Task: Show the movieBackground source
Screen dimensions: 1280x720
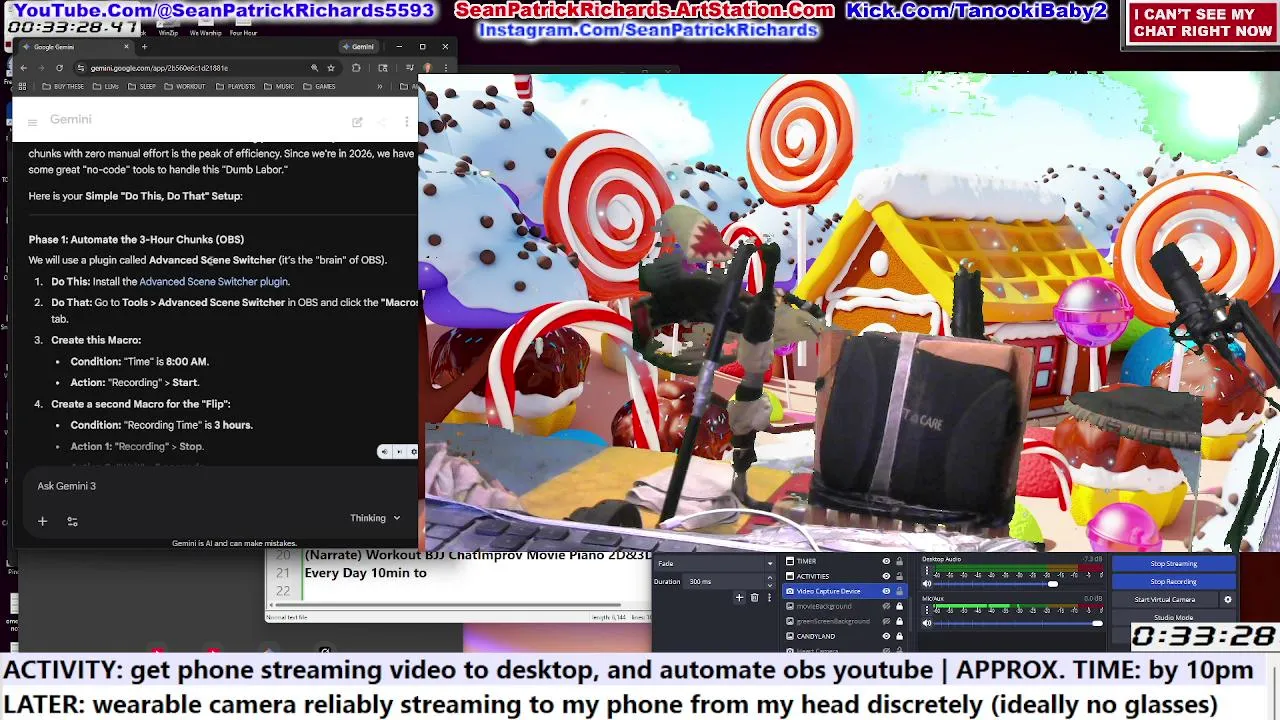Action: coord(886,606)
